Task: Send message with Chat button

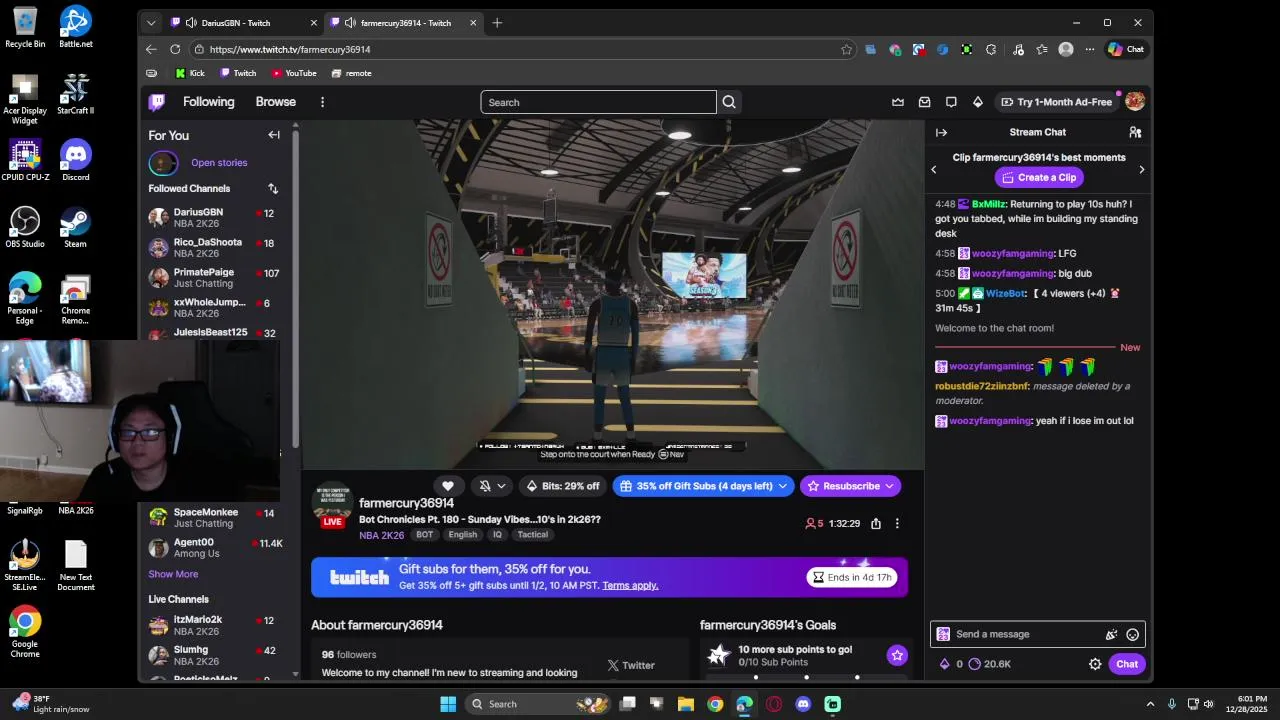Action: click(x=1127, y=664)
